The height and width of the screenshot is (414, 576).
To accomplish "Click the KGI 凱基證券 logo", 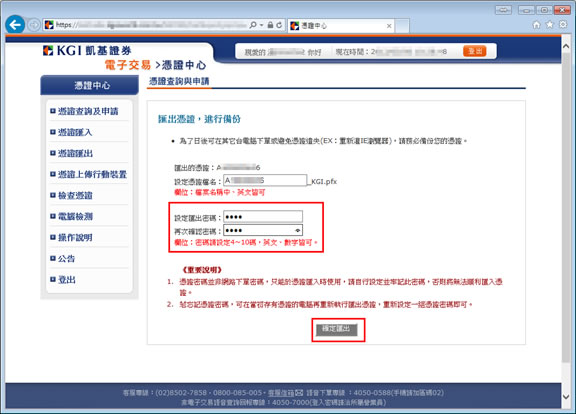I will (87, 50).
